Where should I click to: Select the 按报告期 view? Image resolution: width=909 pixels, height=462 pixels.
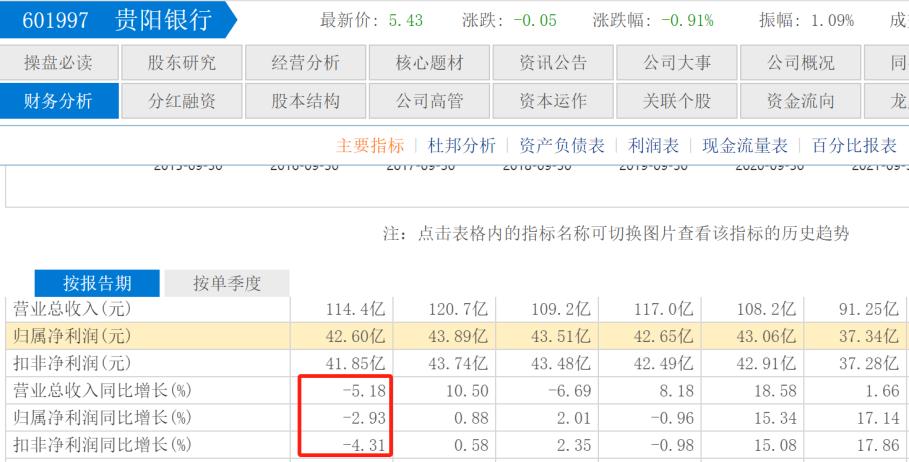point(97,283)
